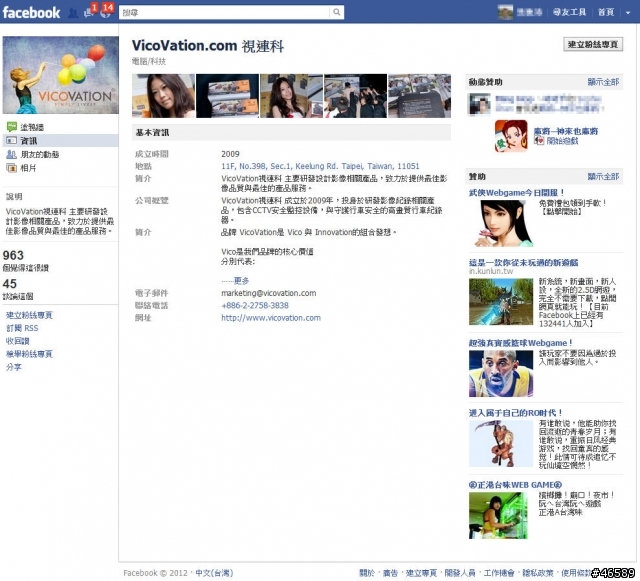The width and height of the screenshot is (640, 581).
Task: Click the info card icon in sidebar
Action: pos(11,140)
